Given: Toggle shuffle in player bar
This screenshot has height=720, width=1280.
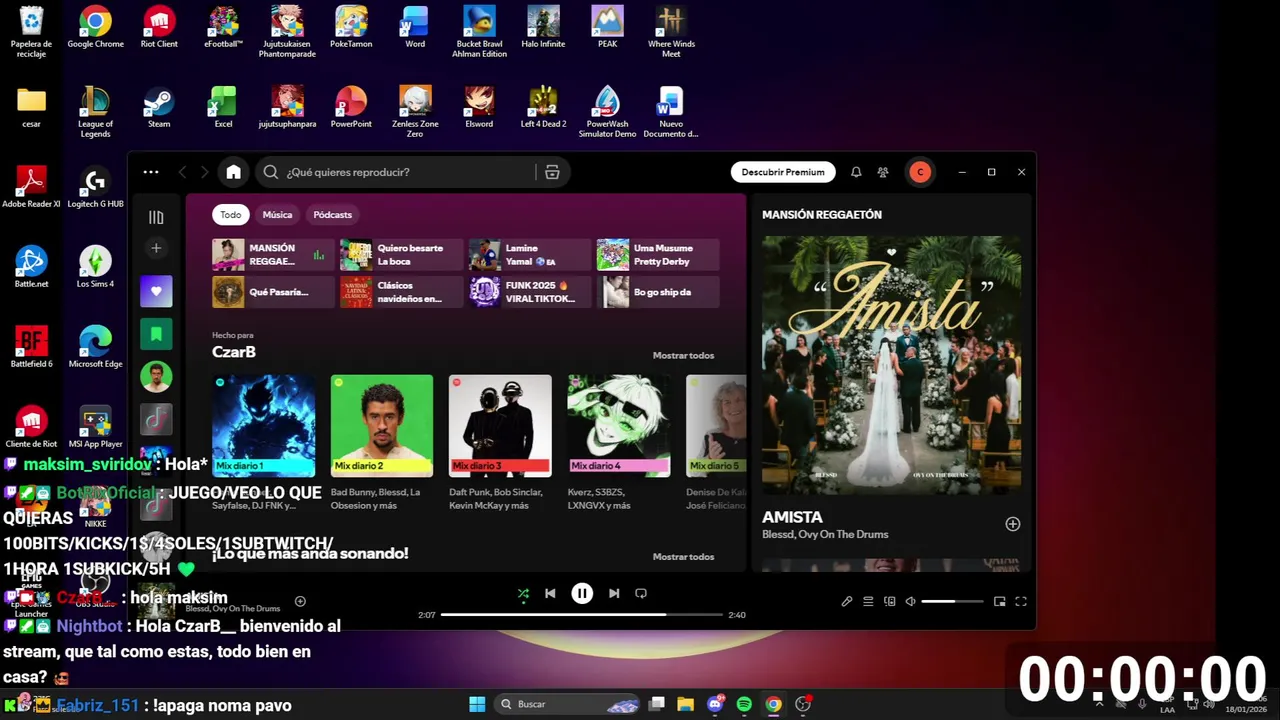Looking at the screenshot, I should click(x=523, y=593).
